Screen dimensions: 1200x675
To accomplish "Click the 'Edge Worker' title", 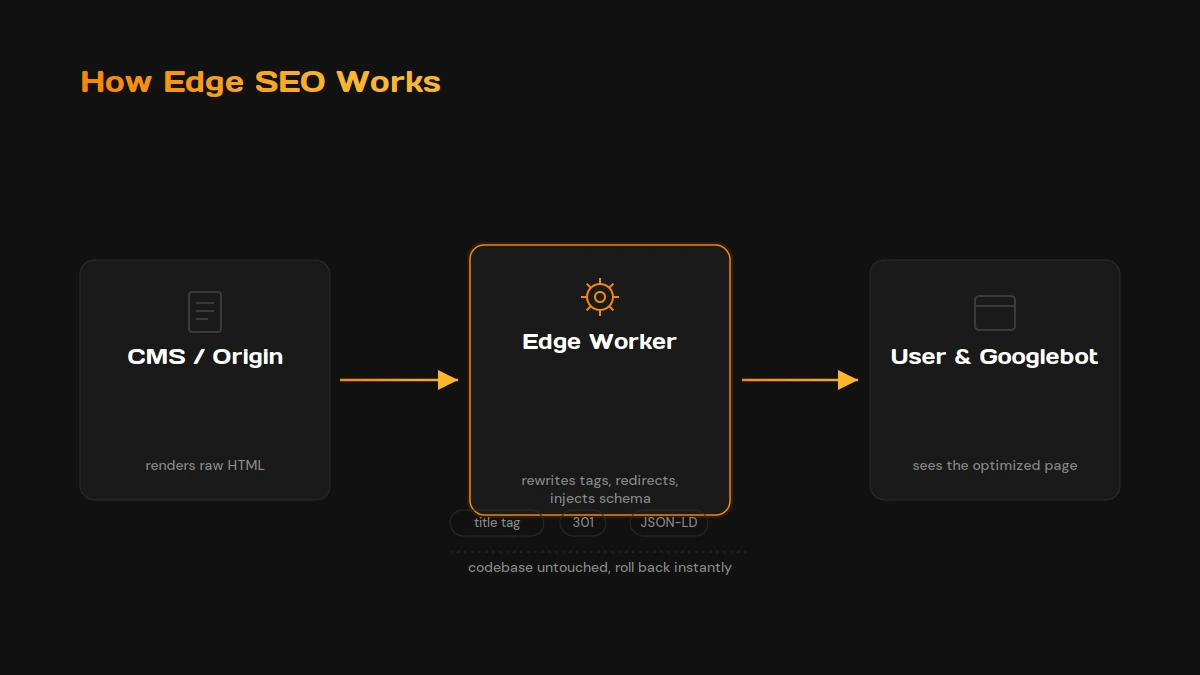I will pyautogui.click(x=600, y=342).
